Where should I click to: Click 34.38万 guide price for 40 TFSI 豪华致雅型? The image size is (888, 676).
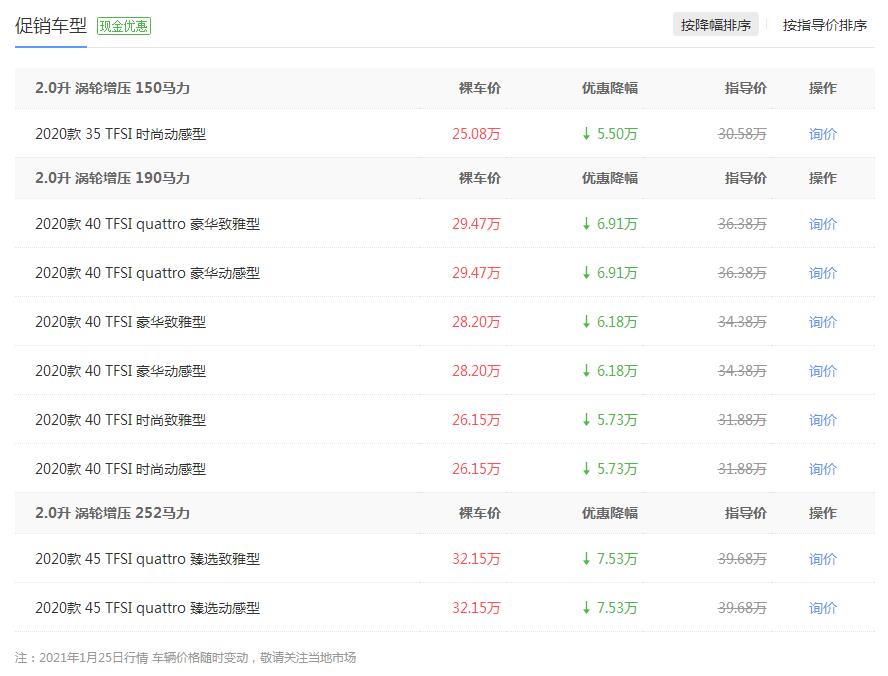[742, 322]
